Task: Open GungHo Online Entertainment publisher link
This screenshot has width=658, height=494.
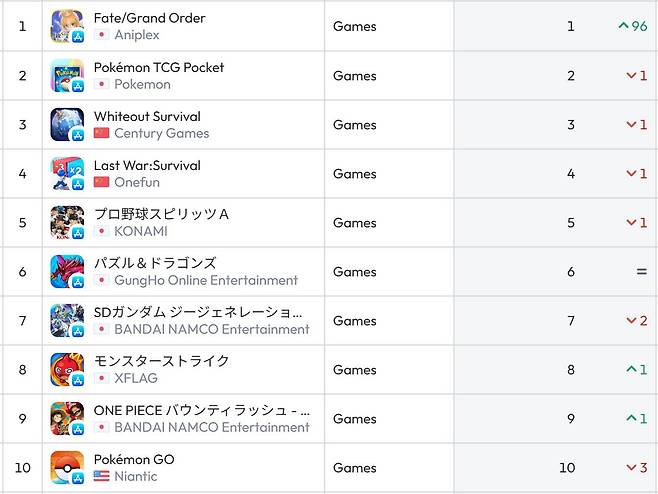Action: coord(205,280)
